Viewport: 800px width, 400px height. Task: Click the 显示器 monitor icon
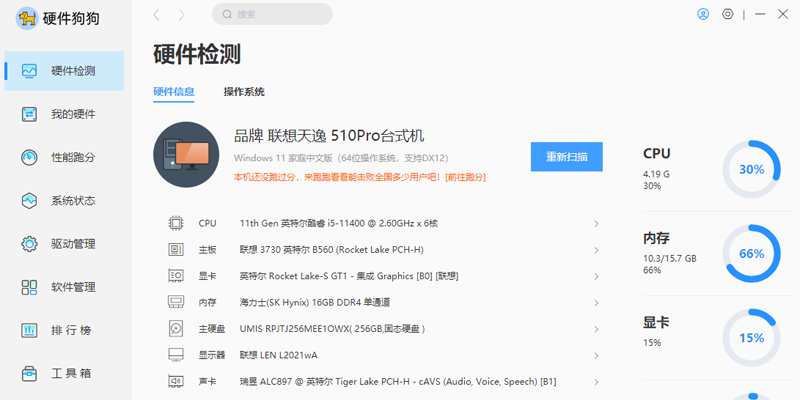pos(176,355)
